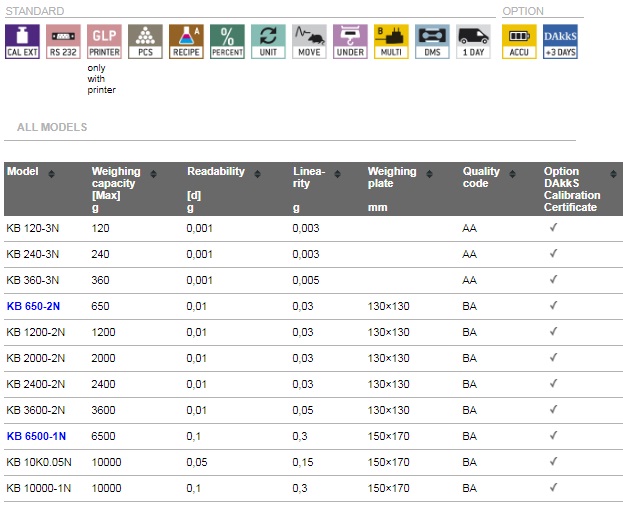Click the PCS piece counting icon
623x510 pixels.
pyautogui.click(x=145, y=41)
